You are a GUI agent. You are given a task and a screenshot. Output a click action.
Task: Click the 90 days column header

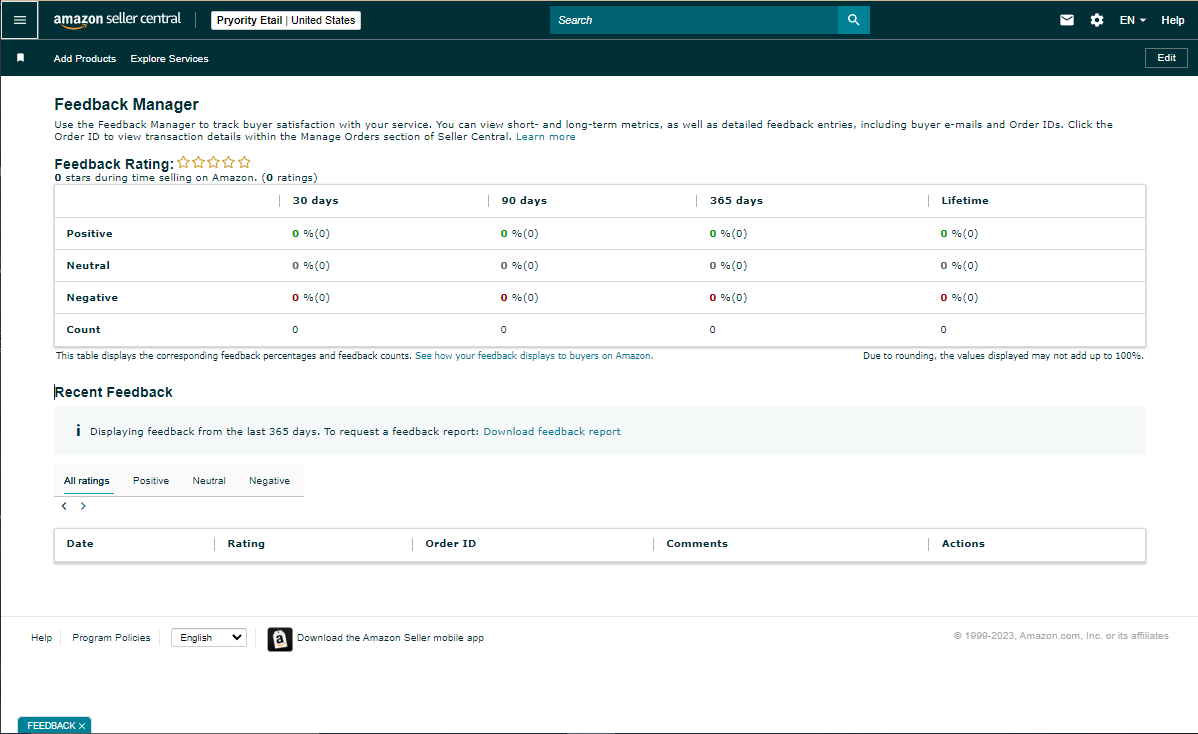click(x=523, y=201)
